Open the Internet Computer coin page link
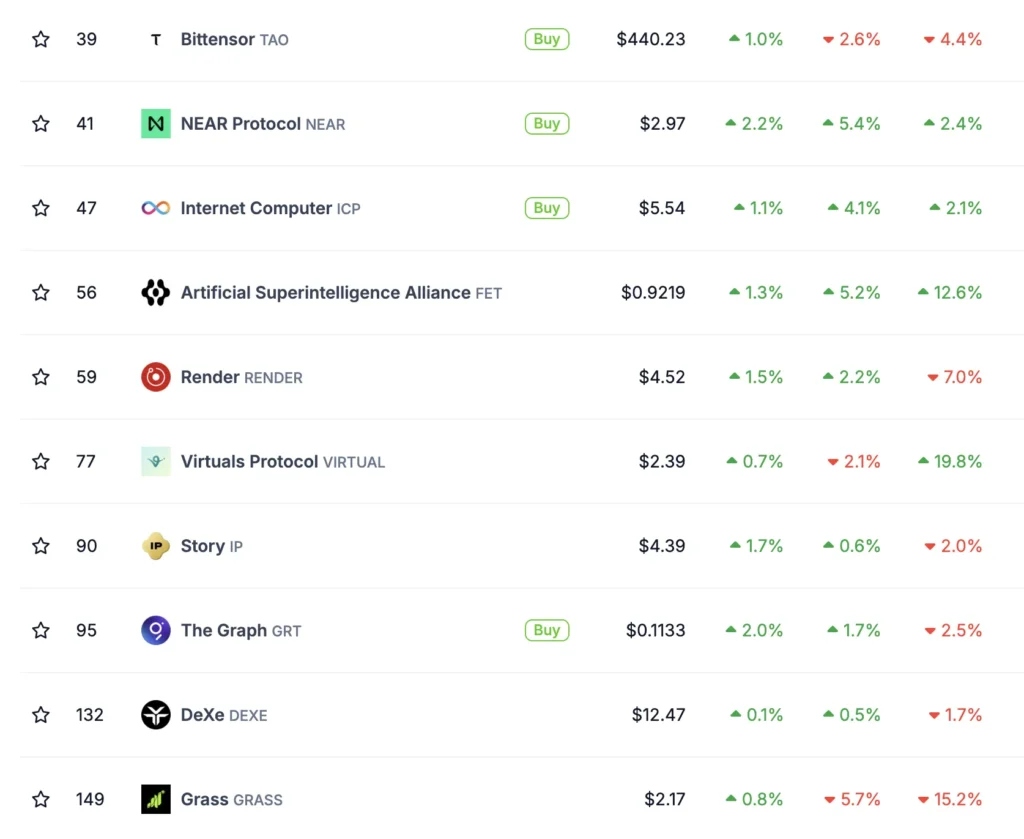The image size is (1024, 839). (x=256, y=208)
